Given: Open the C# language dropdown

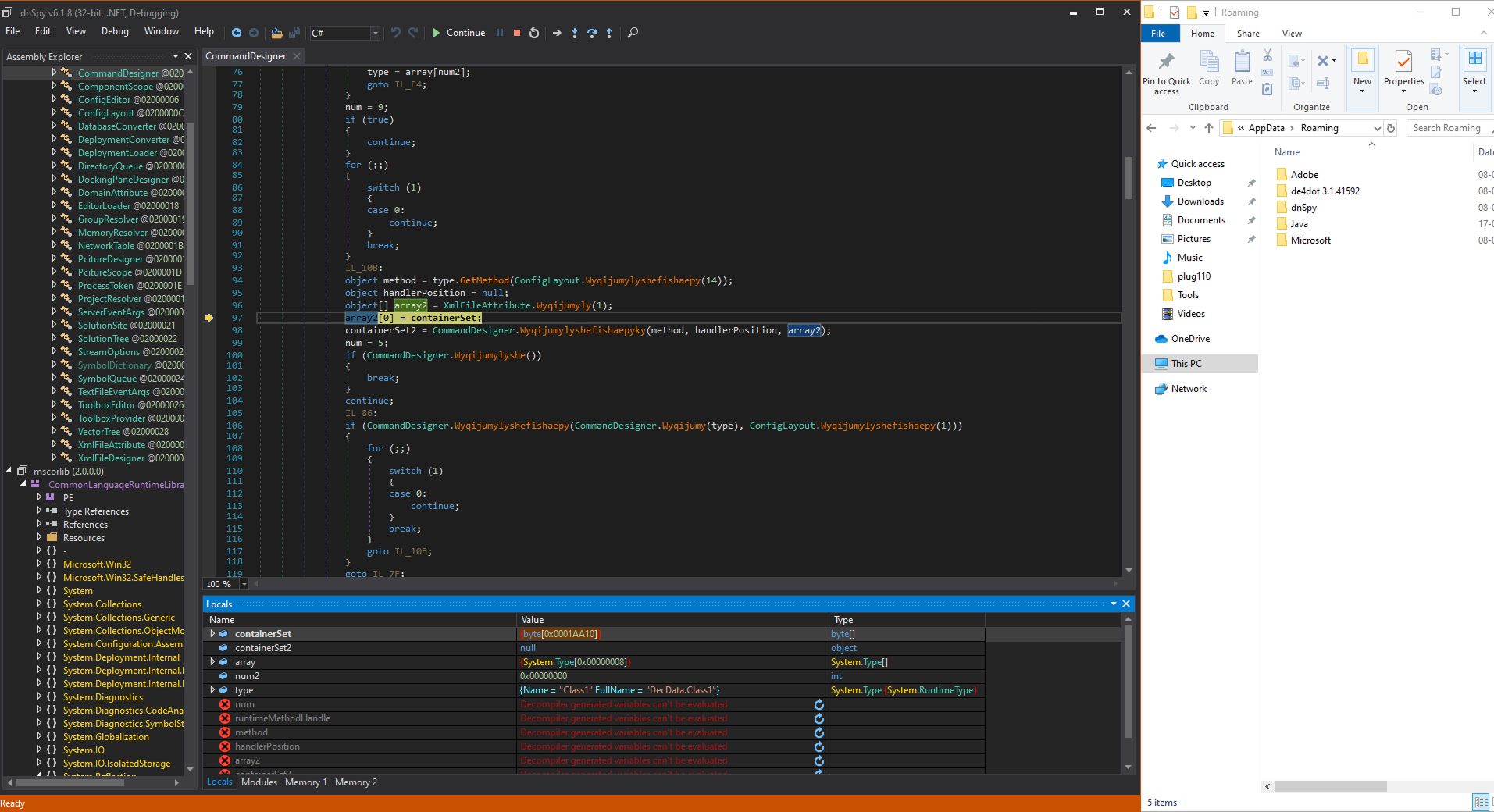Looking at the screenshot, I should pyautogui.click(x=376, y=33).
